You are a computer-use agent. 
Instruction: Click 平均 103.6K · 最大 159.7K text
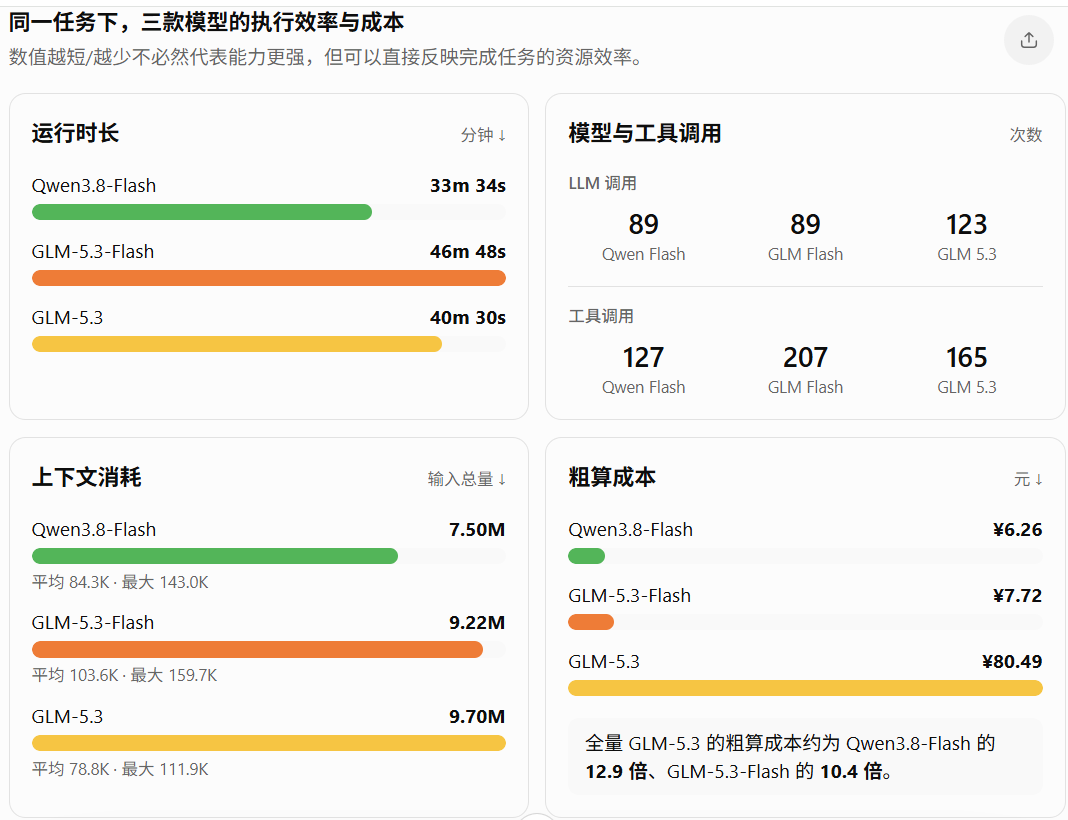[125, 676]
